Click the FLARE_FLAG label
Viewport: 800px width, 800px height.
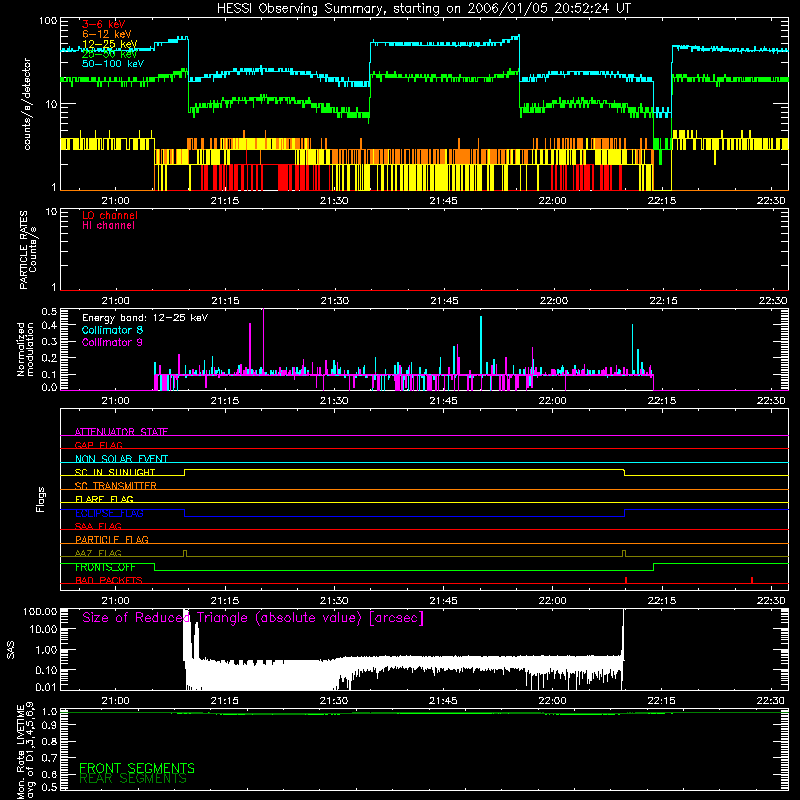[104, 499]
